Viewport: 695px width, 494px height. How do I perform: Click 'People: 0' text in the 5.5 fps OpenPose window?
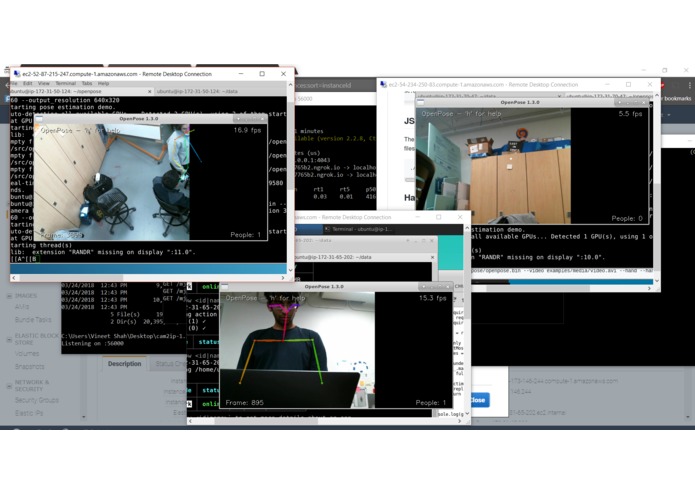(x=627, y=218)
